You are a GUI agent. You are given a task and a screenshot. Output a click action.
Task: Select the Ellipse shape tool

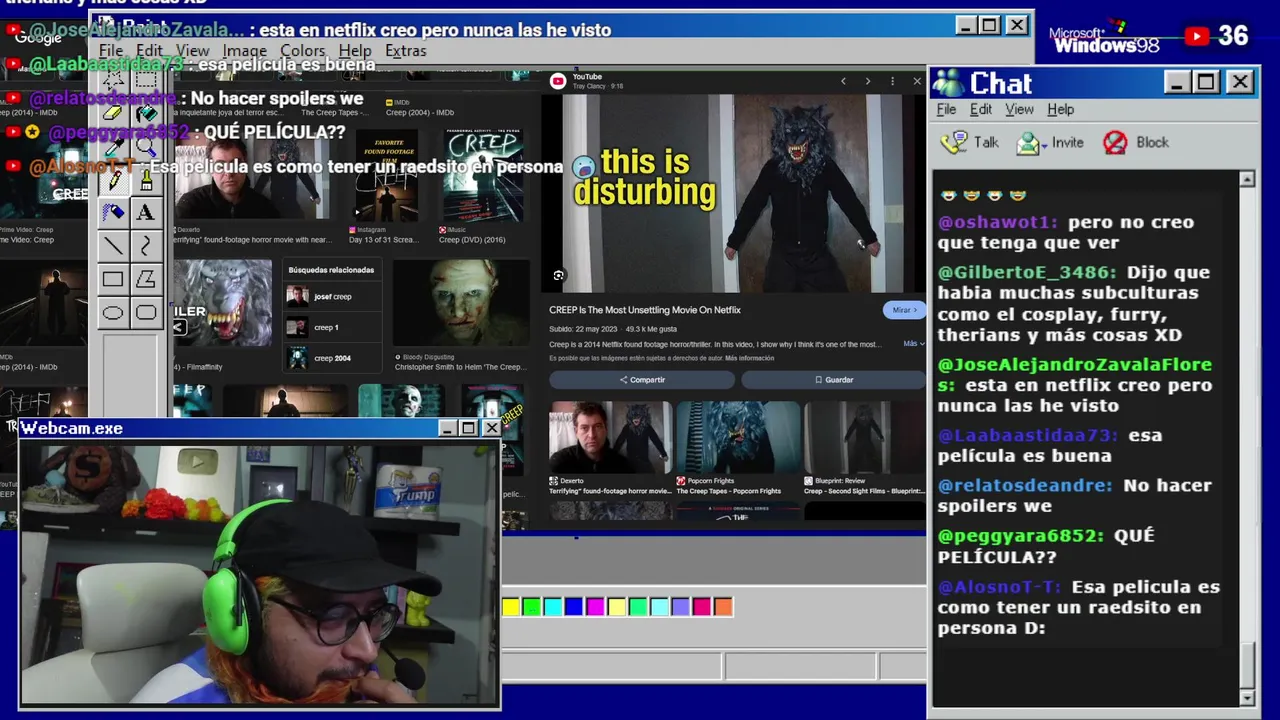pyautogui.click(x=113, y=313)
